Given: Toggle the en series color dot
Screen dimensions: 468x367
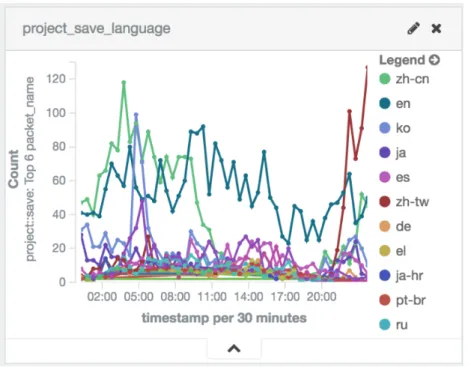Looking at the screenshot, I should click(385, 103).
